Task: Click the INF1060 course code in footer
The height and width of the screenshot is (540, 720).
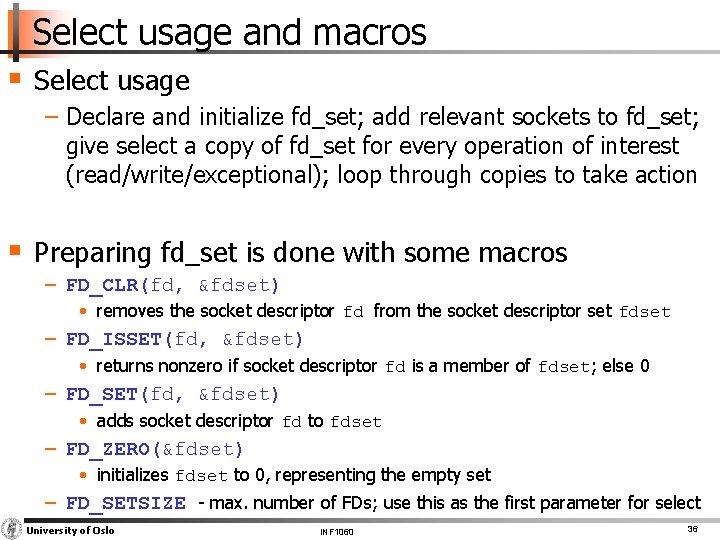Action: (337, 531)
